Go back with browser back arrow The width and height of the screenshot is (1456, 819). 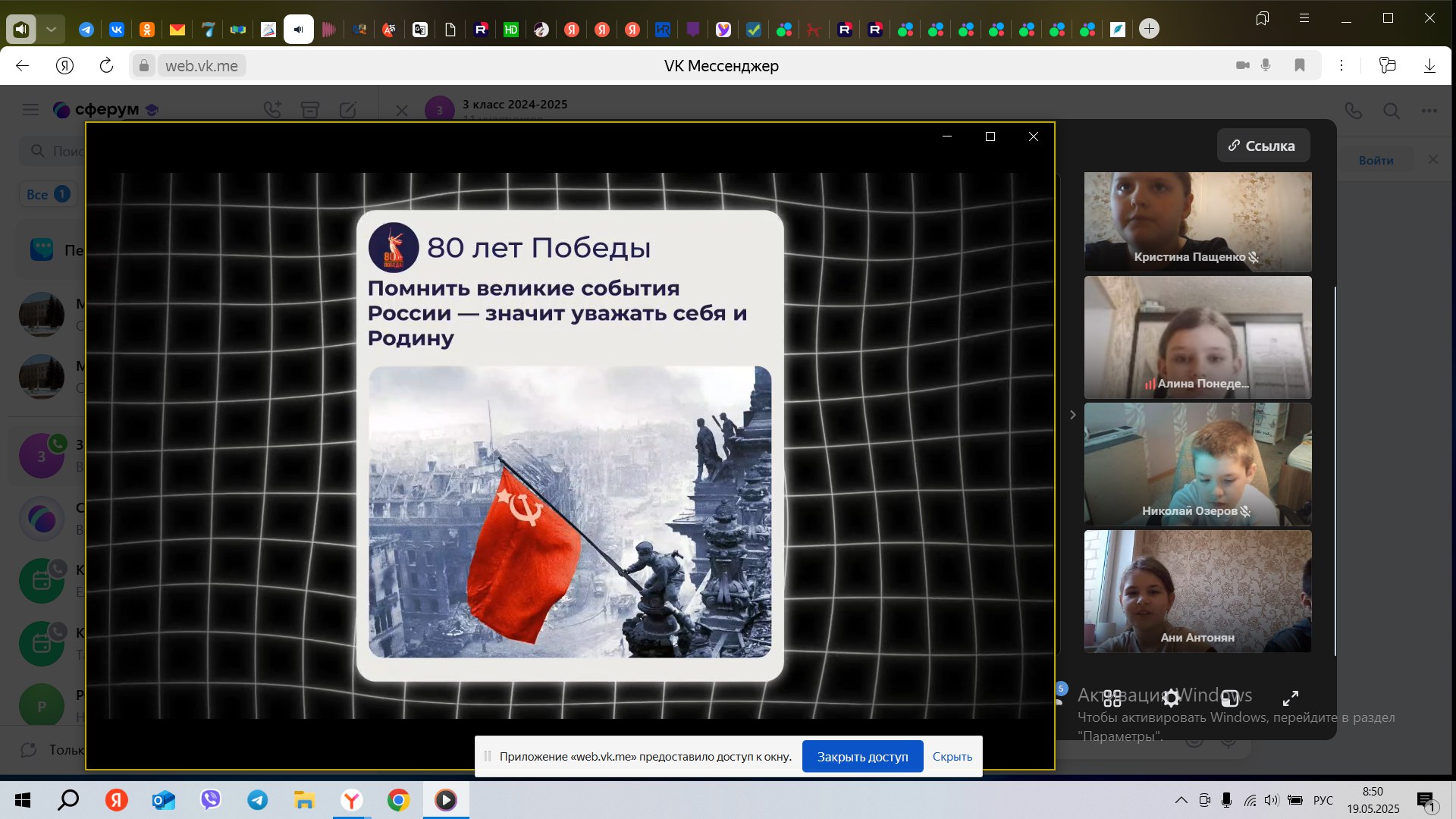[x=22, y=66]
